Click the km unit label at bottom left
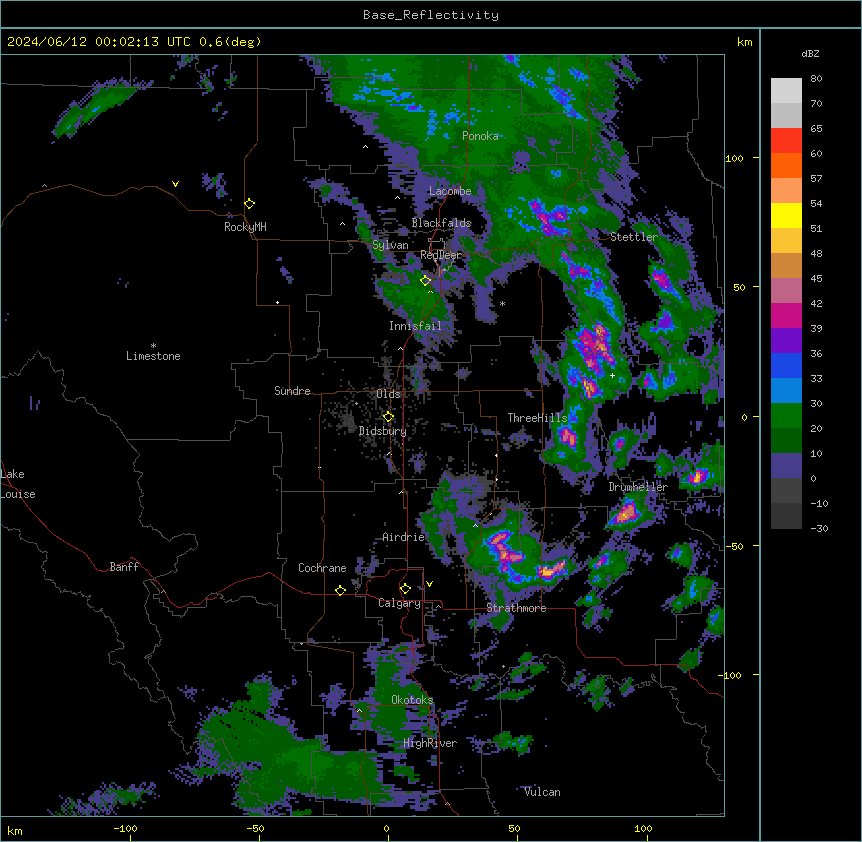 [15, 830]
